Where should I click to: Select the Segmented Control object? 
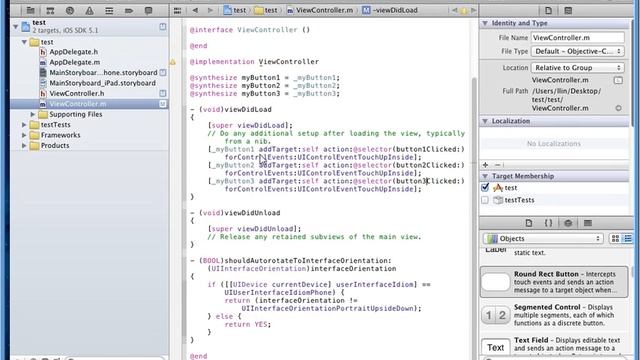[x=554, y=315]
